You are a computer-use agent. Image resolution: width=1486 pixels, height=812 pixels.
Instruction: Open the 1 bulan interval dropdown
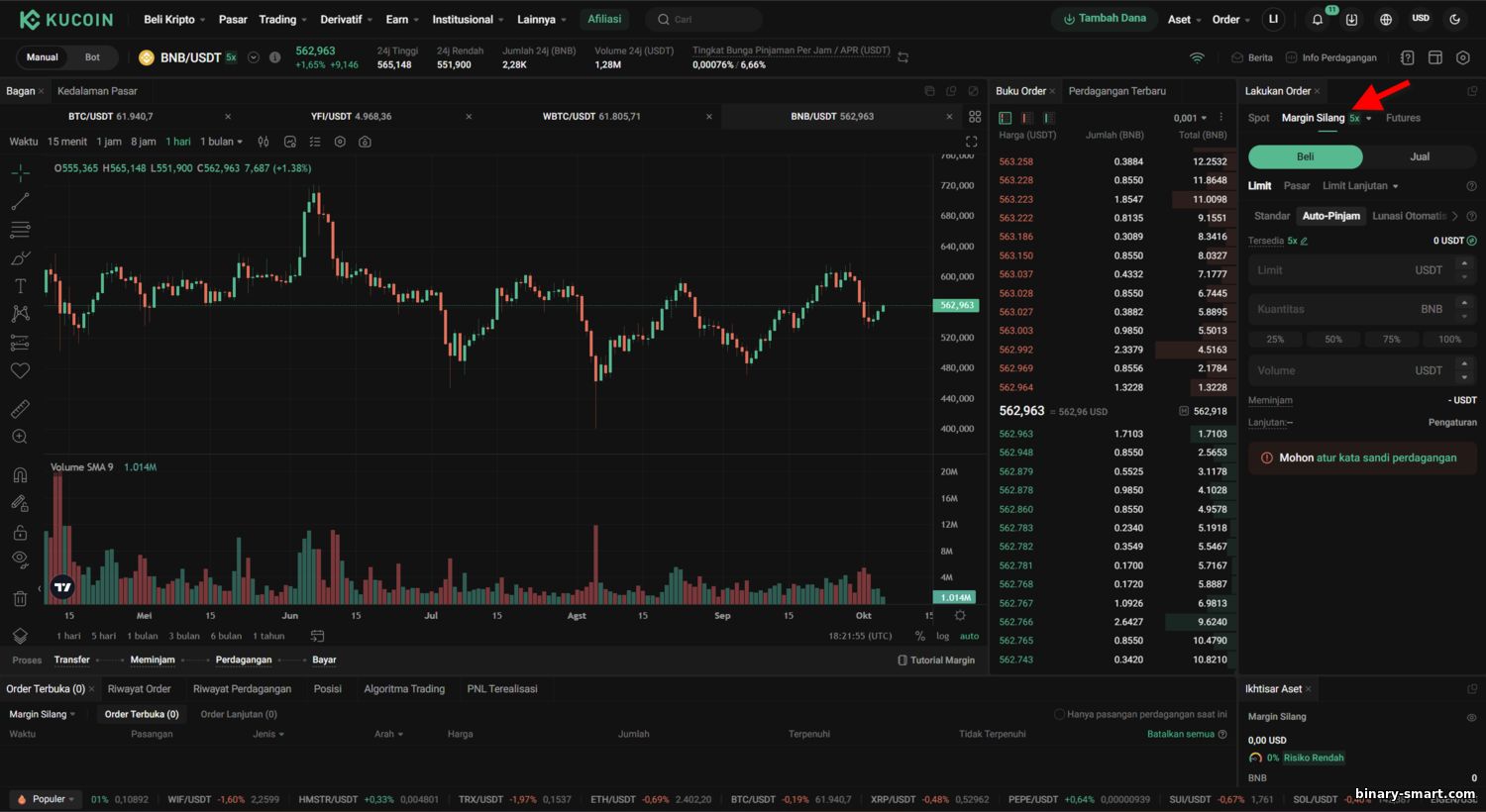pyautogui.click(x=221, y=142)
